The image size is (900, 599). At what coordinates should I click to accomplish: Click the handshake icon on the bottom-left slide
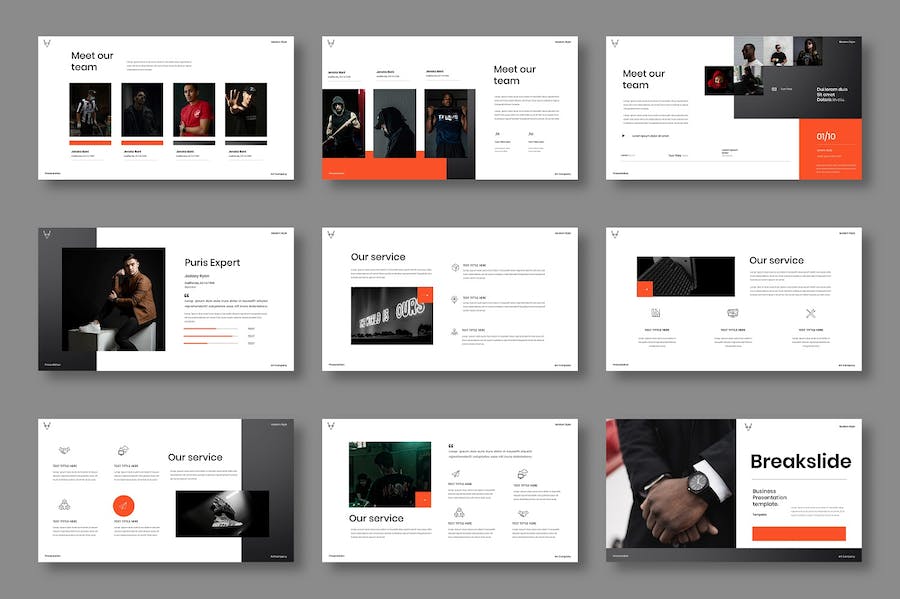click(x=64, y=451)
